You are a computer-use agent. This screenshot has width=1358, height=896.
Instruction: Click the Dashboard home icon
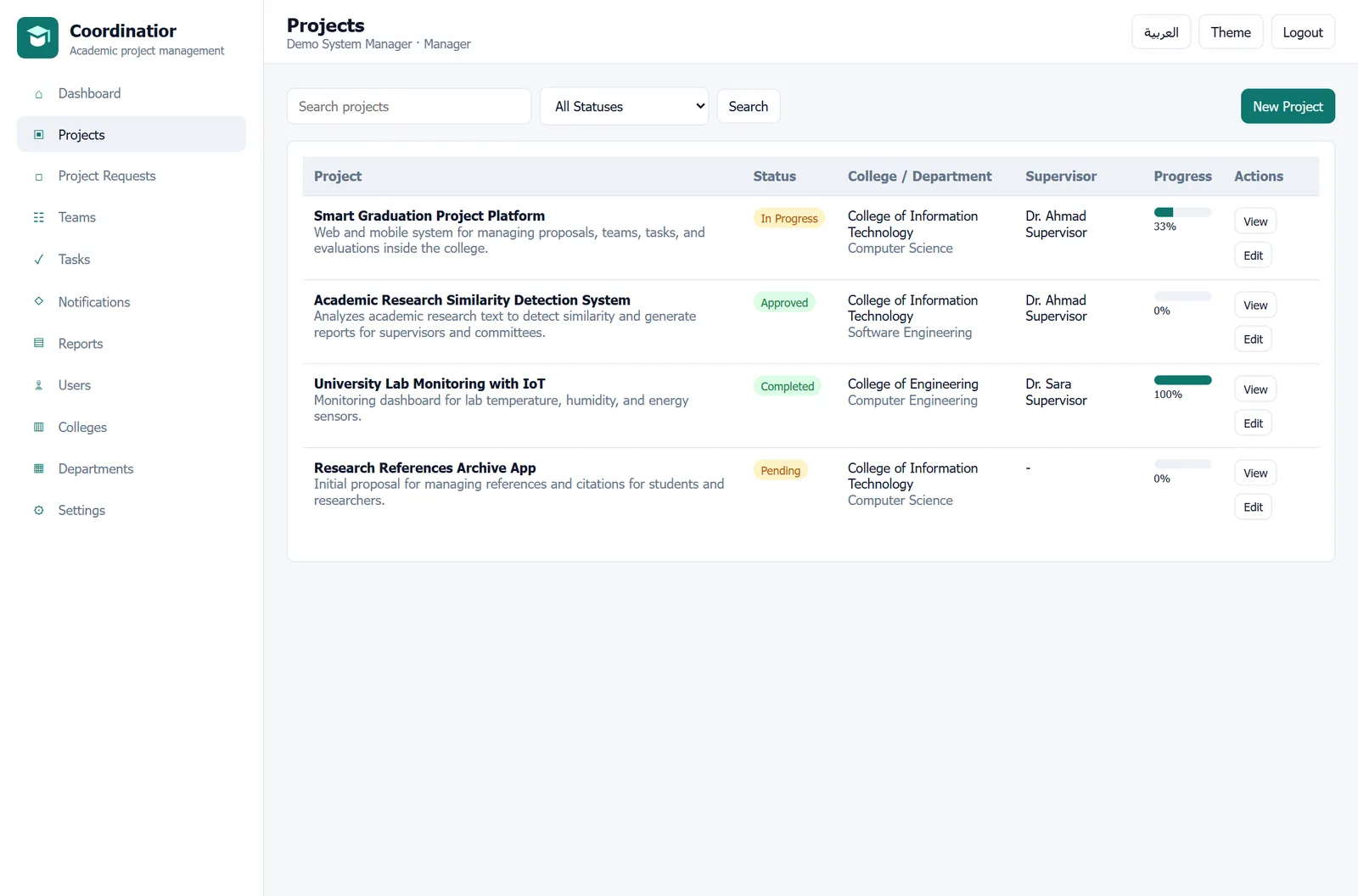[38, 94]
